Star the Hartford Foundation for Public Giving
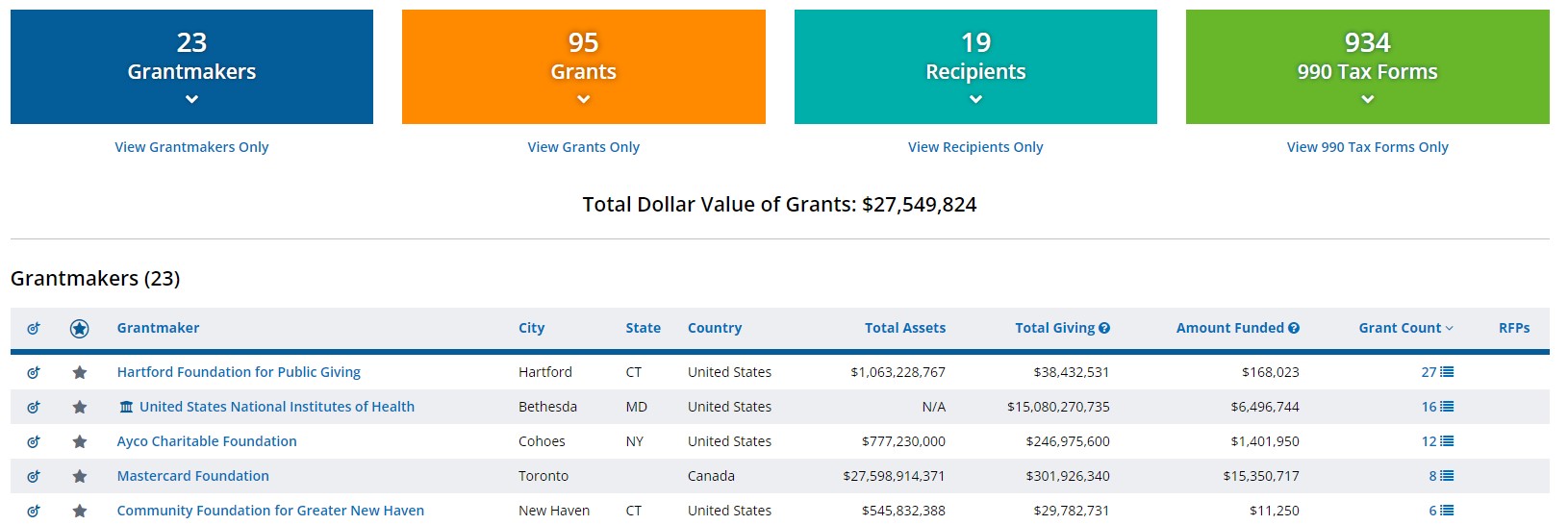The height and width of the screenshot is (525, 1568). click(80, 372)
